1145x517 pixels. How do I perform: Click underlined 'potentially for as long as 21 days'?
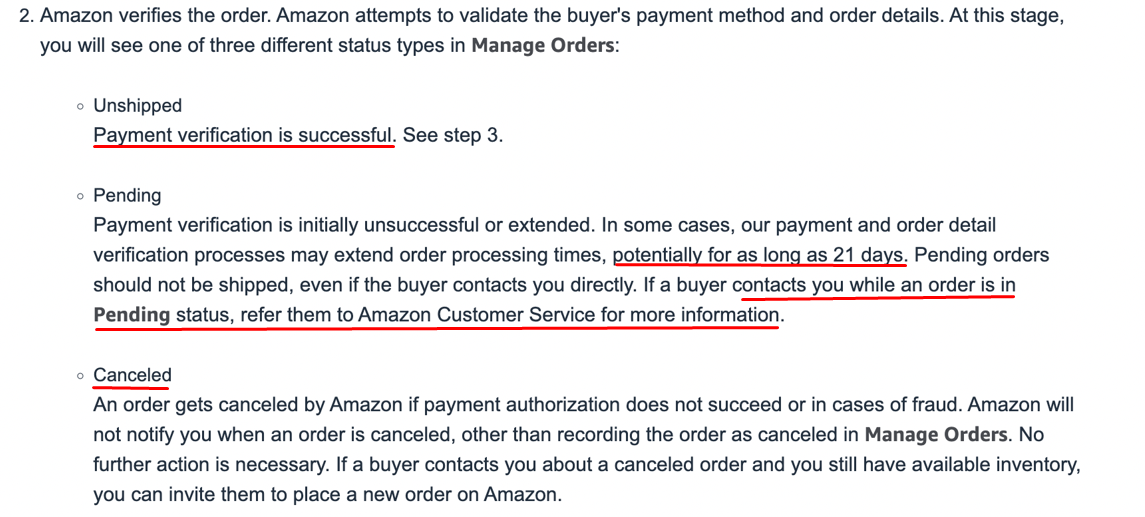pyautogui.click(x=760, y=256)
